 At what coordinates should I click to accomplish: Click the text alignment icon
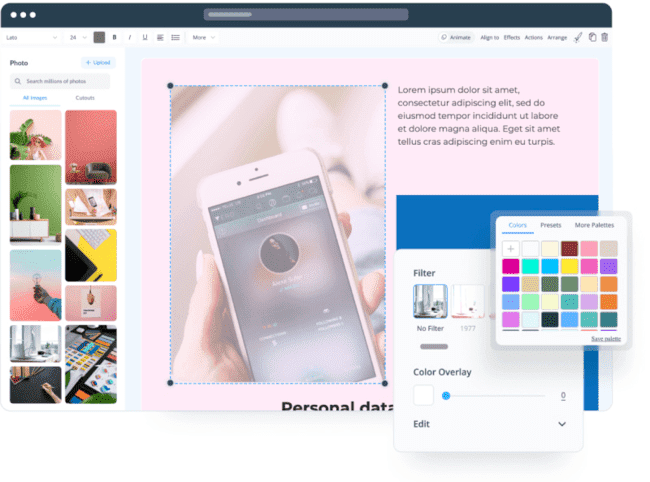[160, 37]
